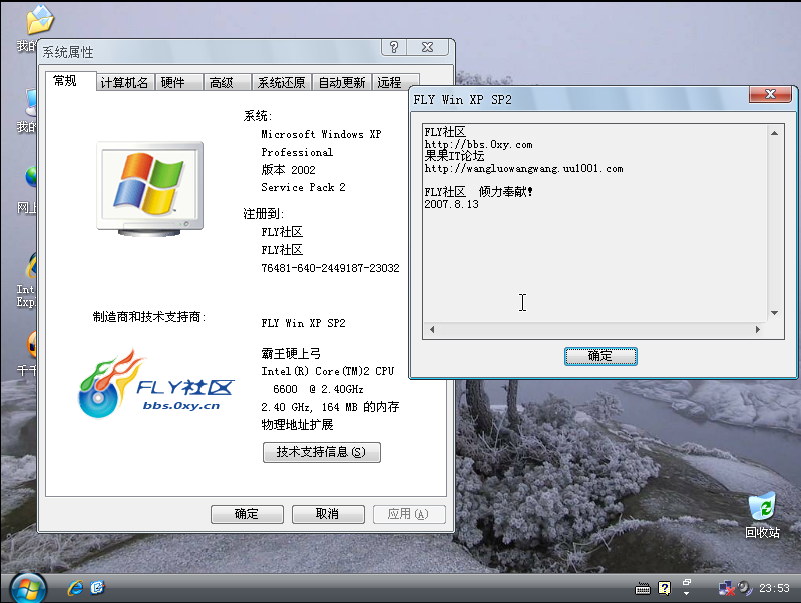Image resolution: width=801 pixels, height=603 pixels.
Task: Click the keyboard icon on the language bar
Action: 643,589
